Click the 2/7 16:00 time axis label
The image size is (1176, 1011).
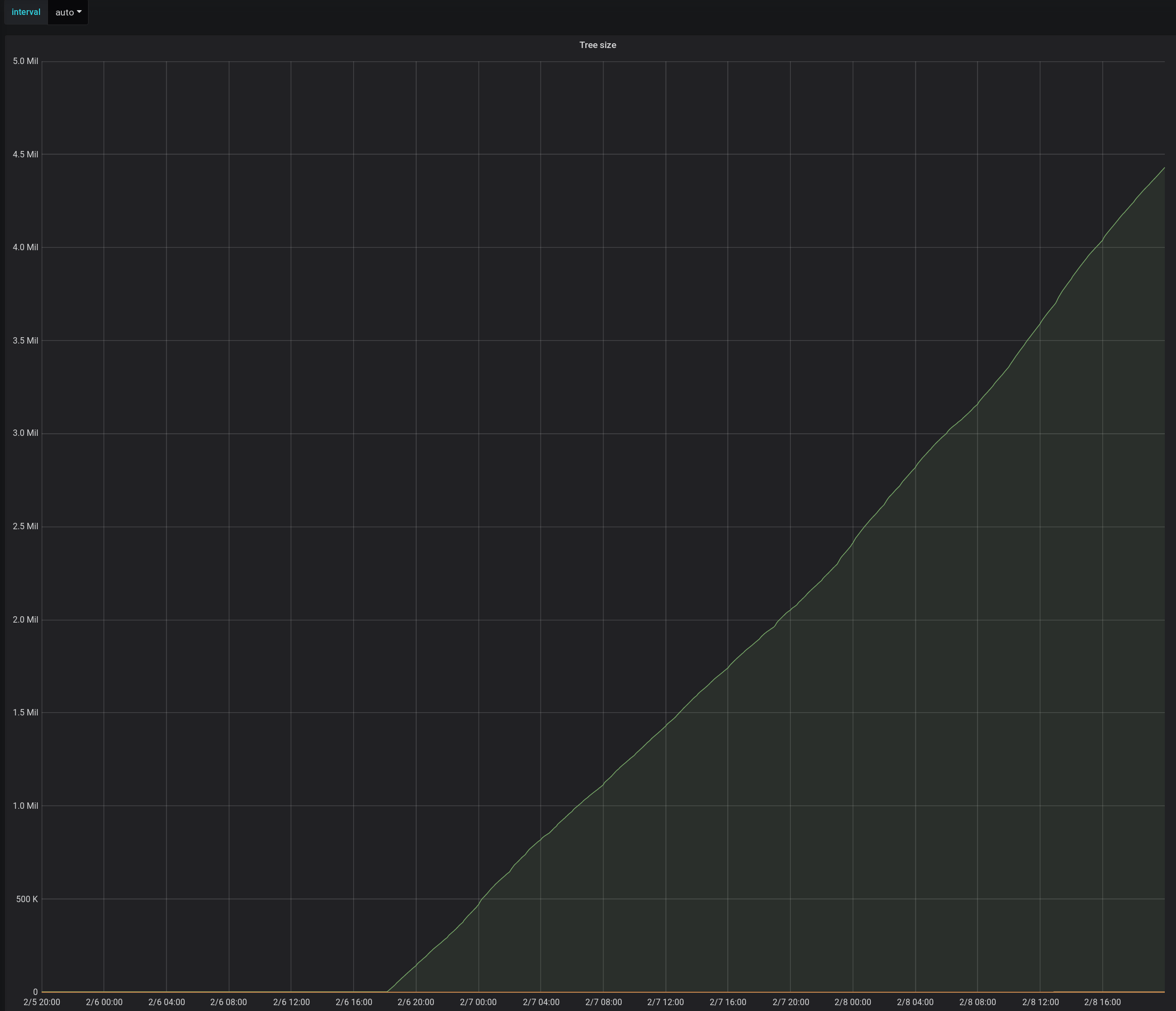pyautogui.click(x=728, y=1002)
